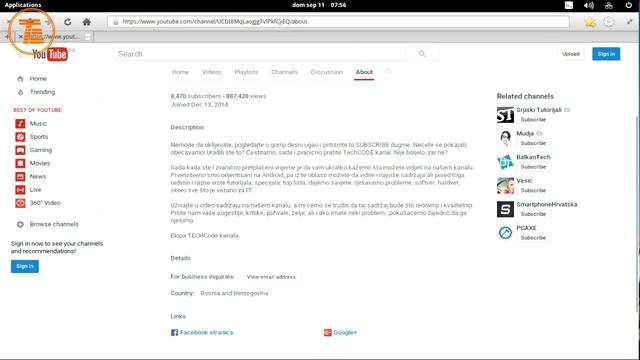Toggle fullscreen with the arrows icon
Viewport: 640px width, 360px height.
(x=630, y=22)
